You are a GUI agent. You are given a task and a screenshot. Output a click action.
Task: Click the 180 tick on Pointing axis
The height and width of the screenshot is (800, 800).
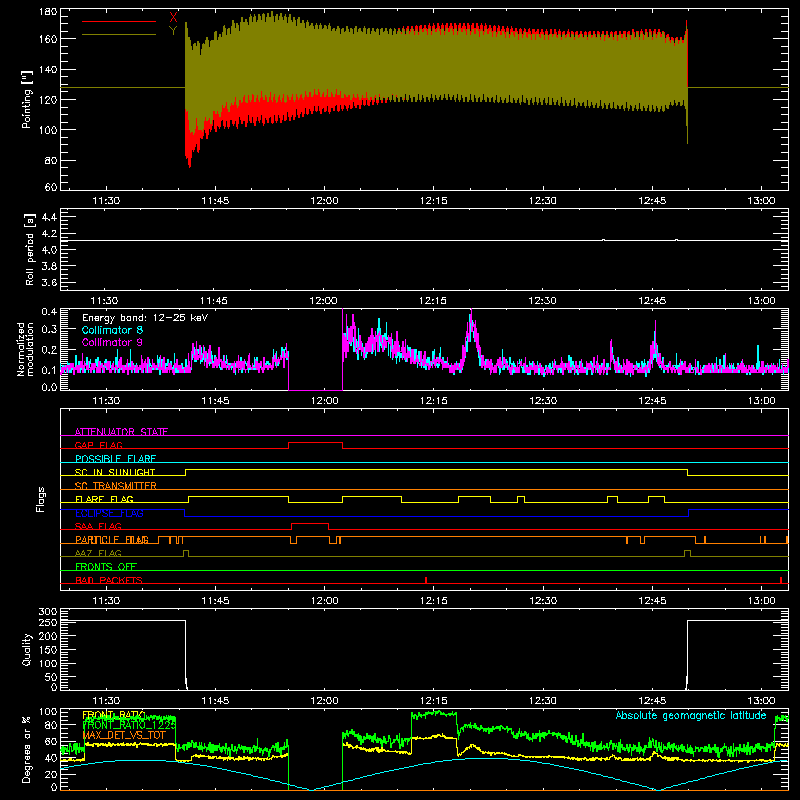pyautogui.click(x=48, y=12)
